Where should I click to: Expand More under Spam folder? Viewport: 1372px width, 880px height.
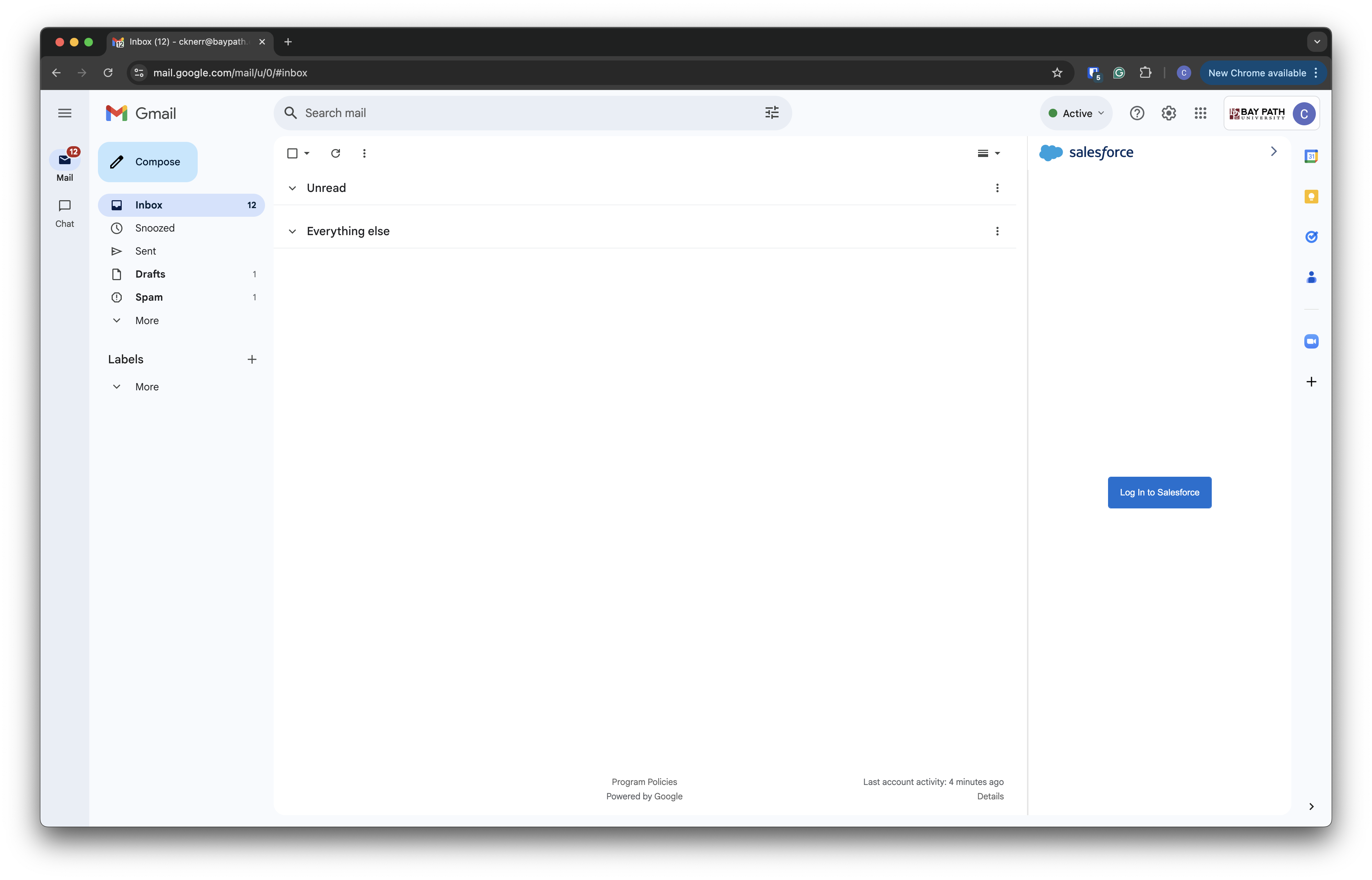click(146, 320)
